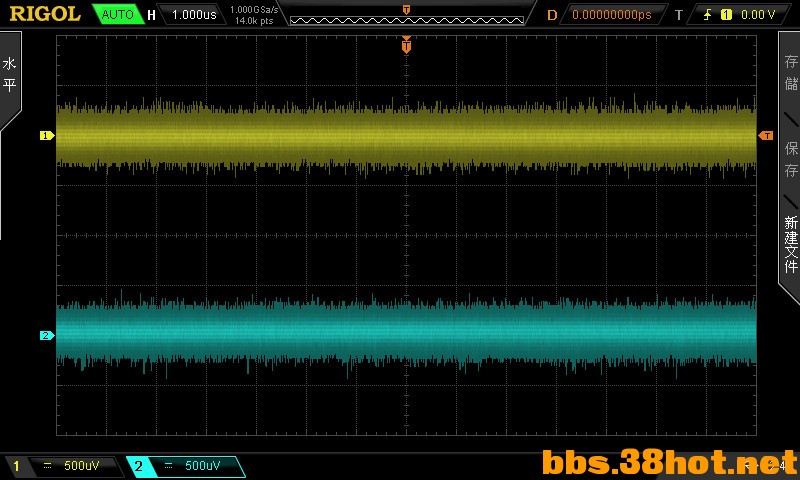Click the green AUTO status indicator
Screen dimensions: 800x480
point(117,14)
